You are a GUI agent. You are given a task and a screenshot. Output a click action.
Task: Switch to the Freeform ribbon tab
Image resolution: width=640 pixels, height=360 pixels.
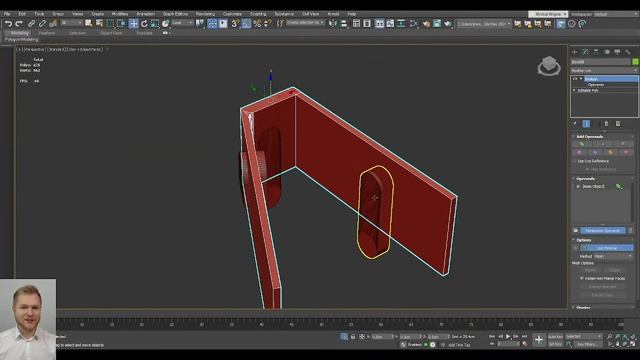point(47,33)
